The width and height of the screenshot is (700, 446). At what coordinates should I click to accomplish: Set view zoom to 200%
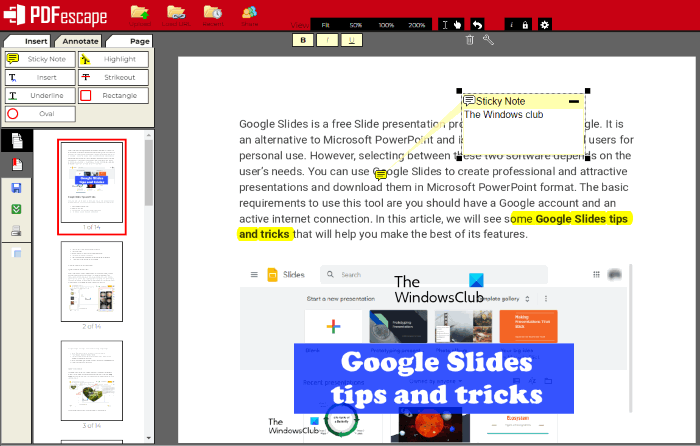[417, 25]
